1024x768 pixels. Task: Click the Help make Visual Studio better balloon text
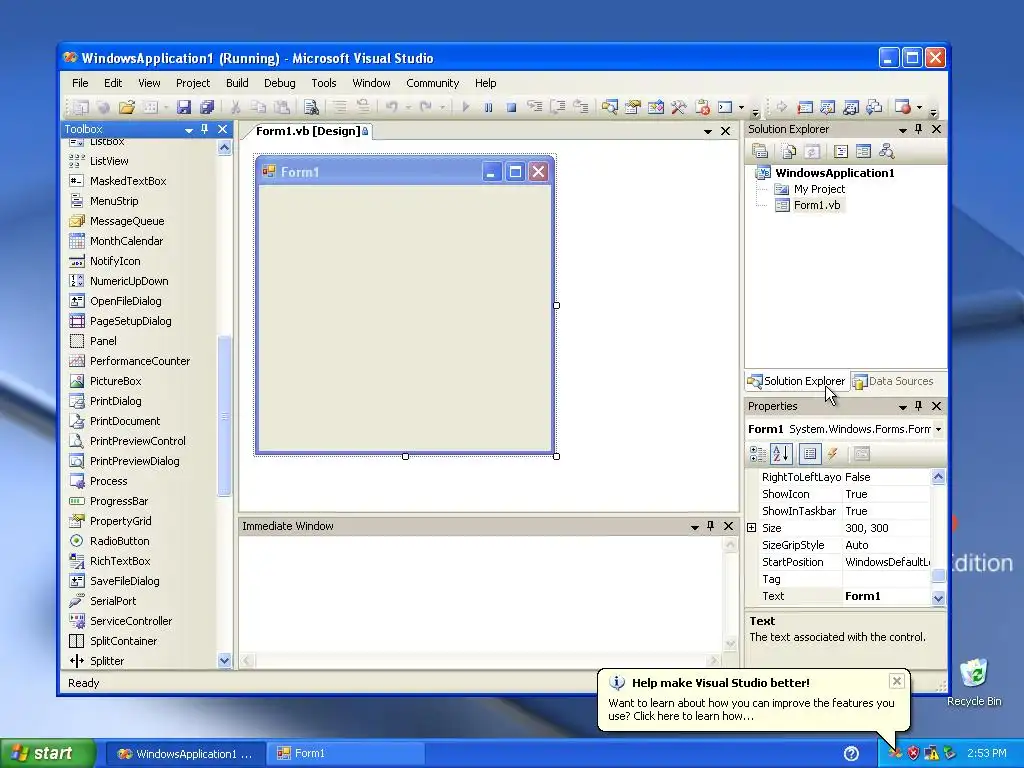coord(751,709)
